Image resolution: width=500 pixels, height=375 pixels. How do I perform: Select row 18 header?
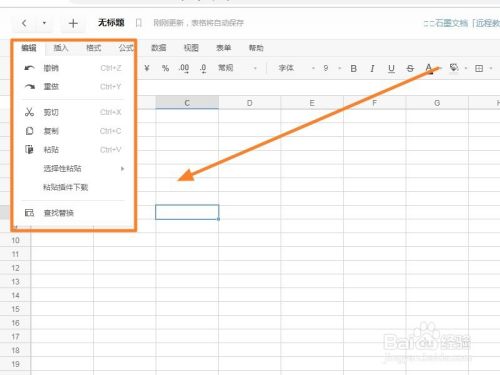coord(15,350)
